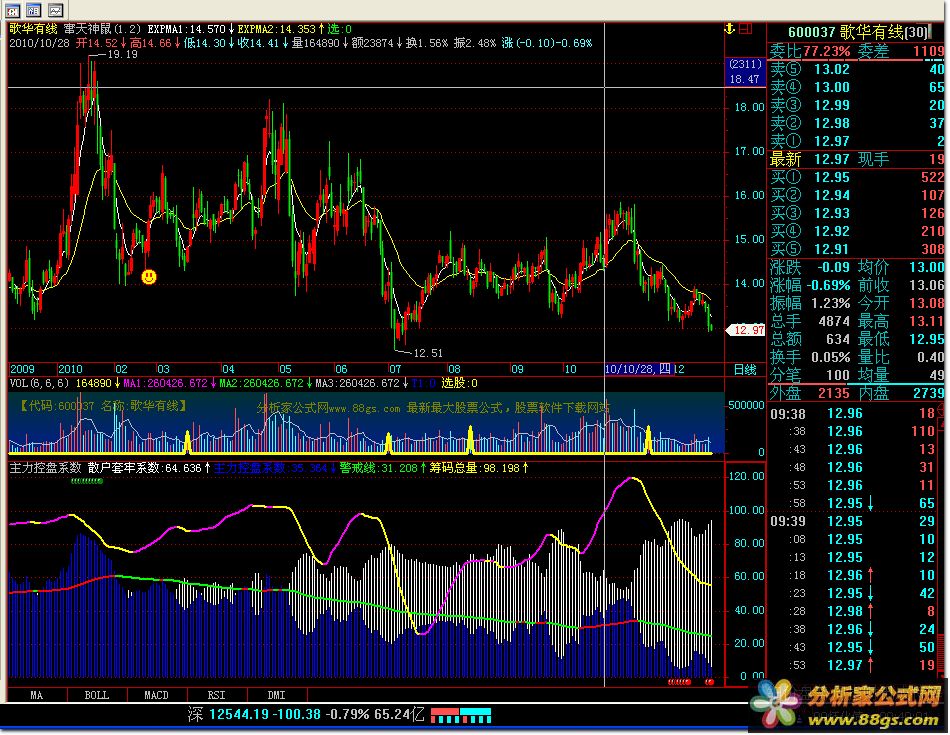Click the red and cyan market breadth bar
The width and height of the screenshot is (950, 735).
click(x=460, y=715)
